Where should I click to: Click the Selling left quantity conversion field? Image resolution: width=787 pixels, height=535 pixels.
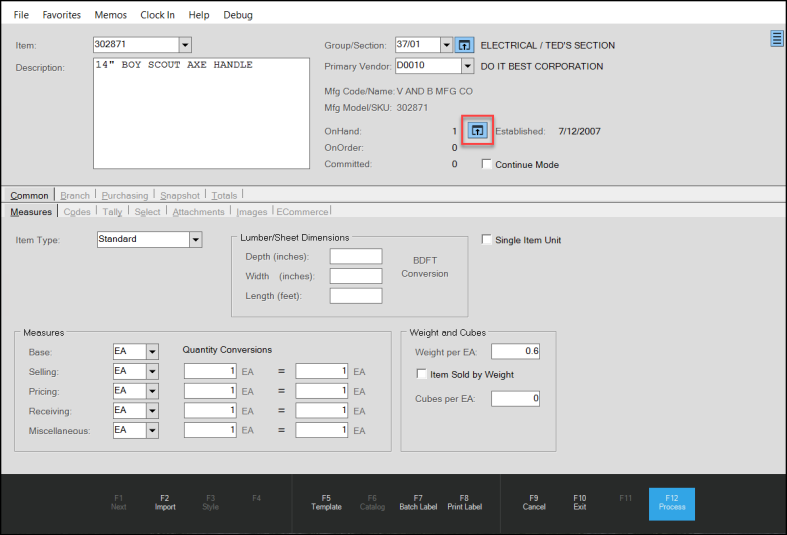point(210,371)
